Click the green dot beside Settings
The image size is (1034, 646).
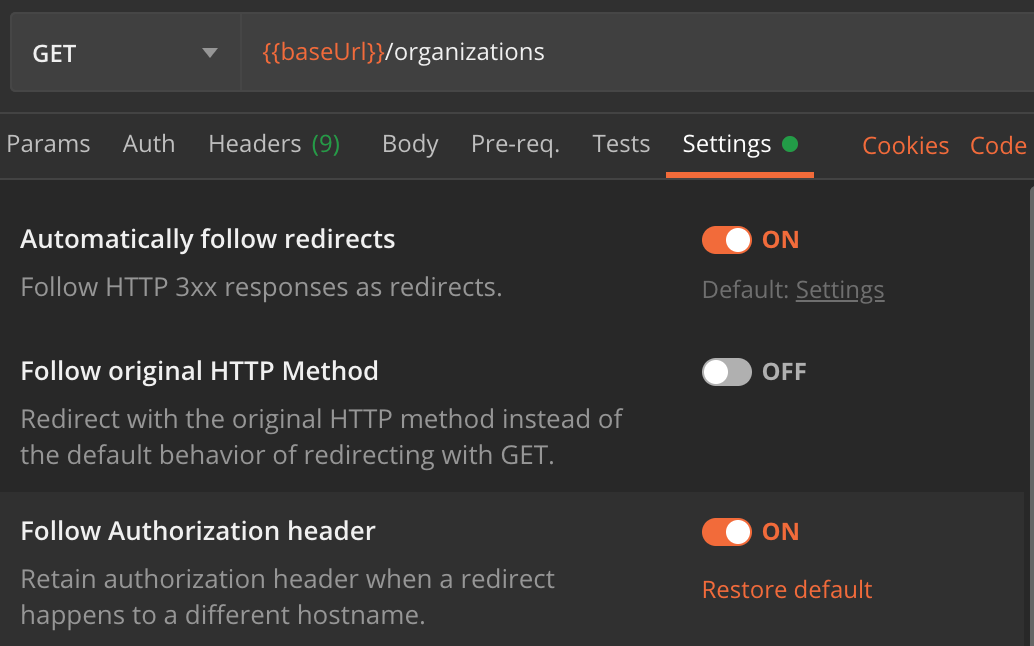[790, 145]
